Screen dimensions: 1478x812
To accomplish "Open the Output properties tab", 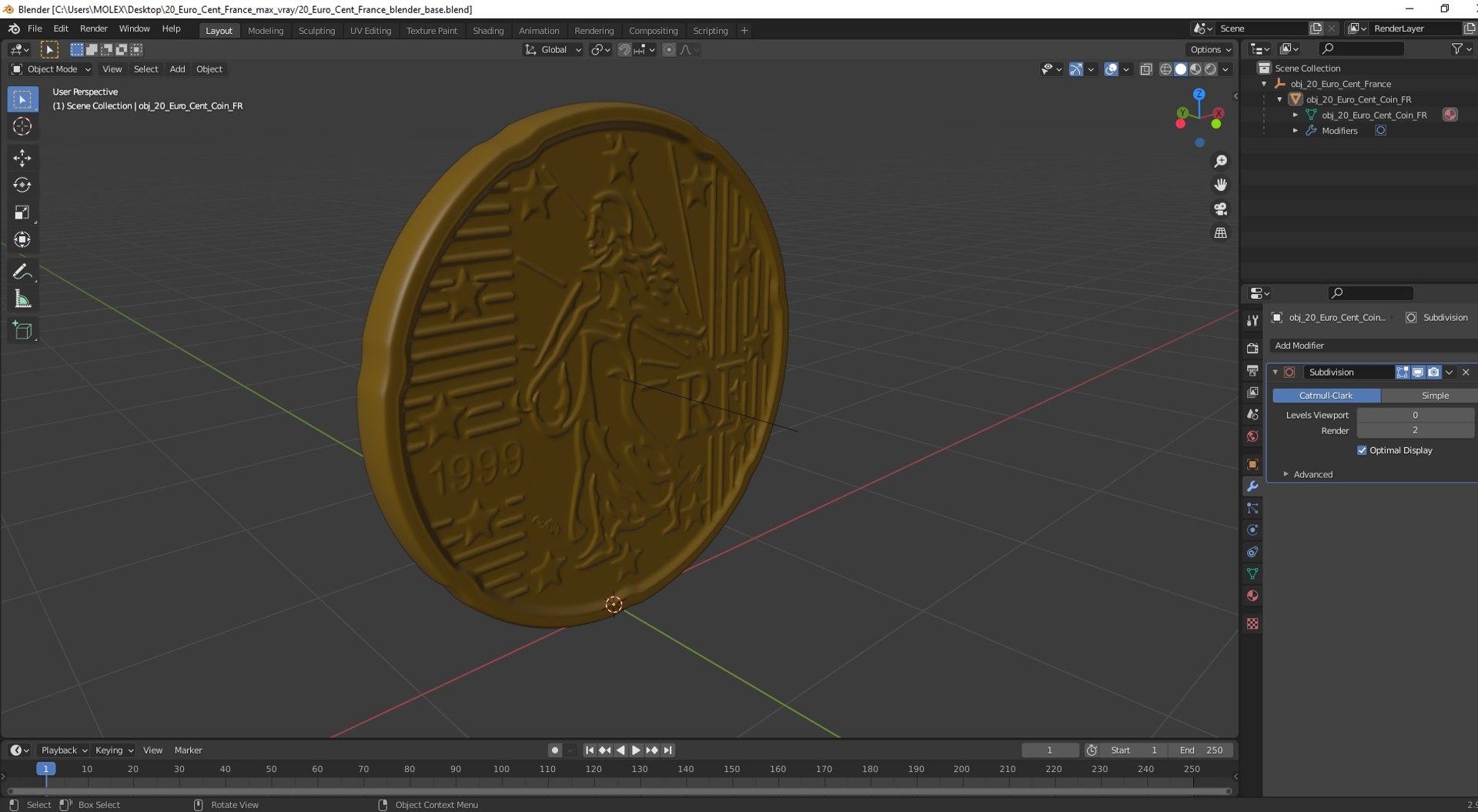I will pos(1252,371).
